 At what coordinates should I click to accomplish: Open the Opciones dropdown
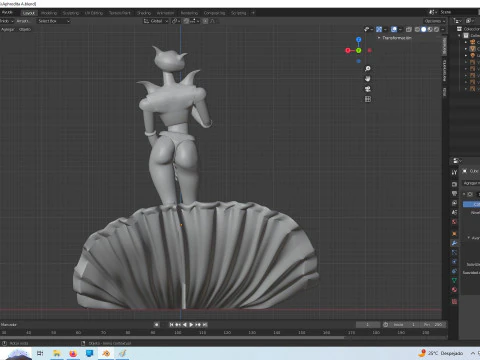pyautogui.click(x=435, y=21)
